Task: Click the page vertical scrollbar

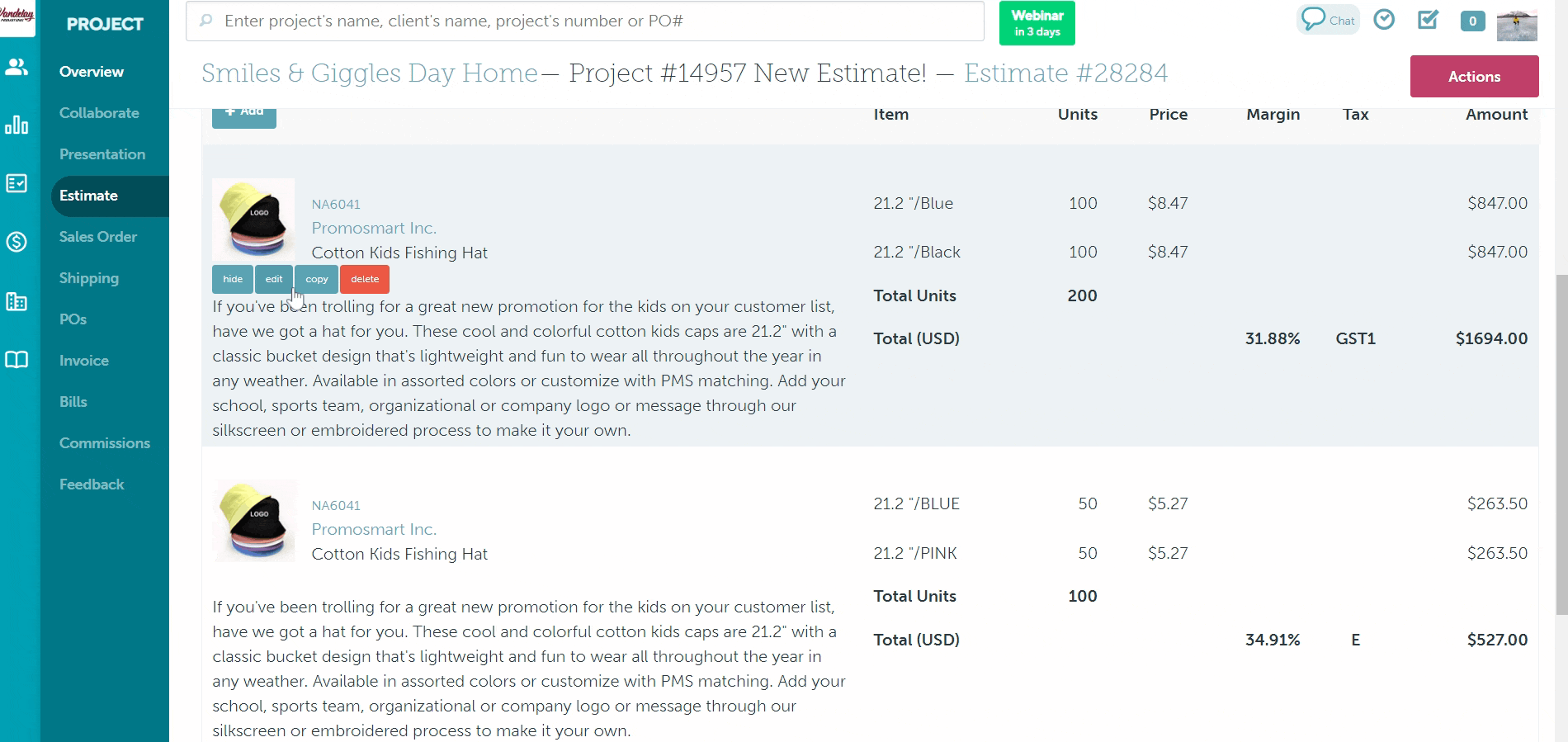Action: (x=1561, y=445)
